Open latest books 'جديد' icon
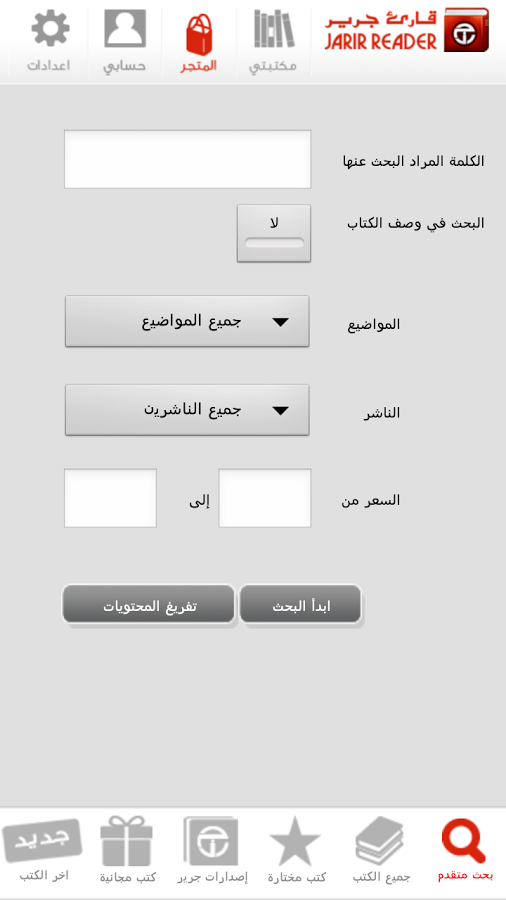This screenshot has height=900, width=506. 42,840
